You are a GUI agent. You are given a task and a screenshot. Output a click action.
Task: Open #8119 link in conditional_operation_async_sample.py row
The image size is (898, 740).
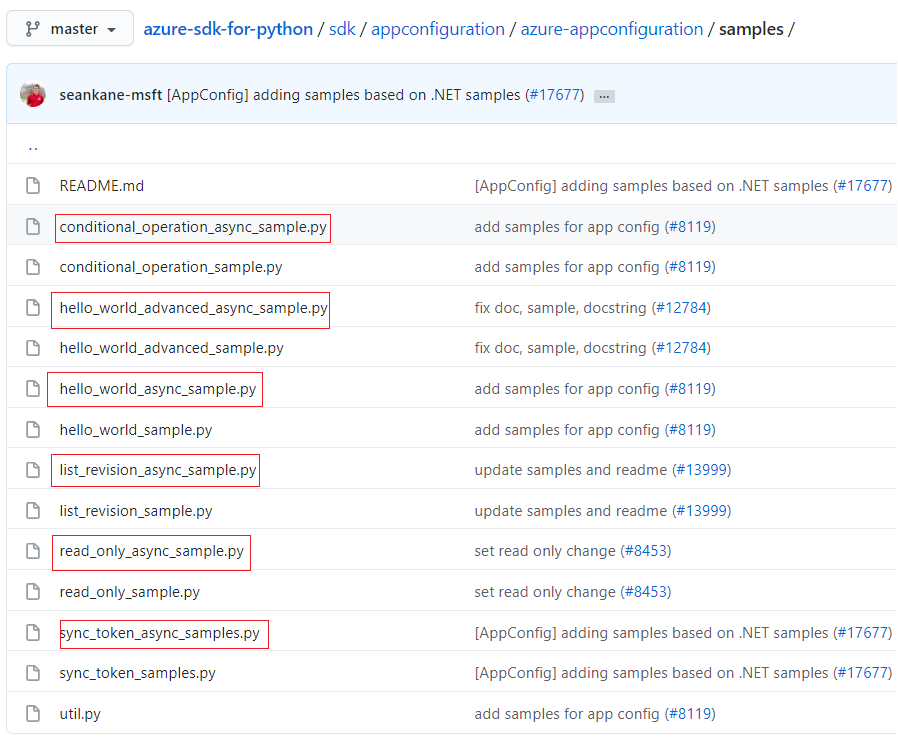pyautogui.click(x=690, y=227)
